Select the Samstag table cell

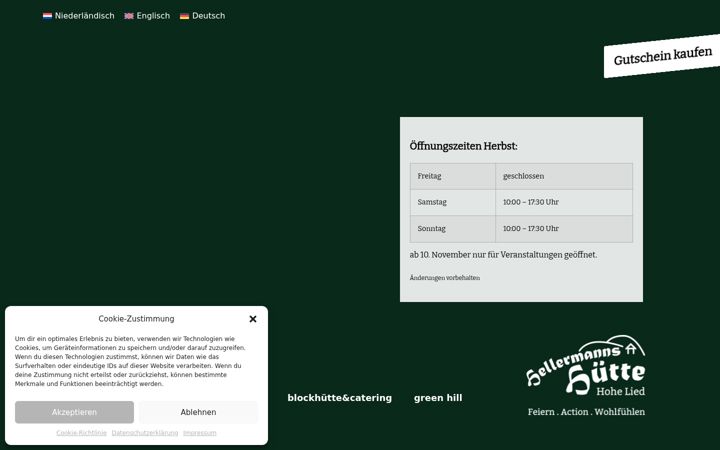453,202
